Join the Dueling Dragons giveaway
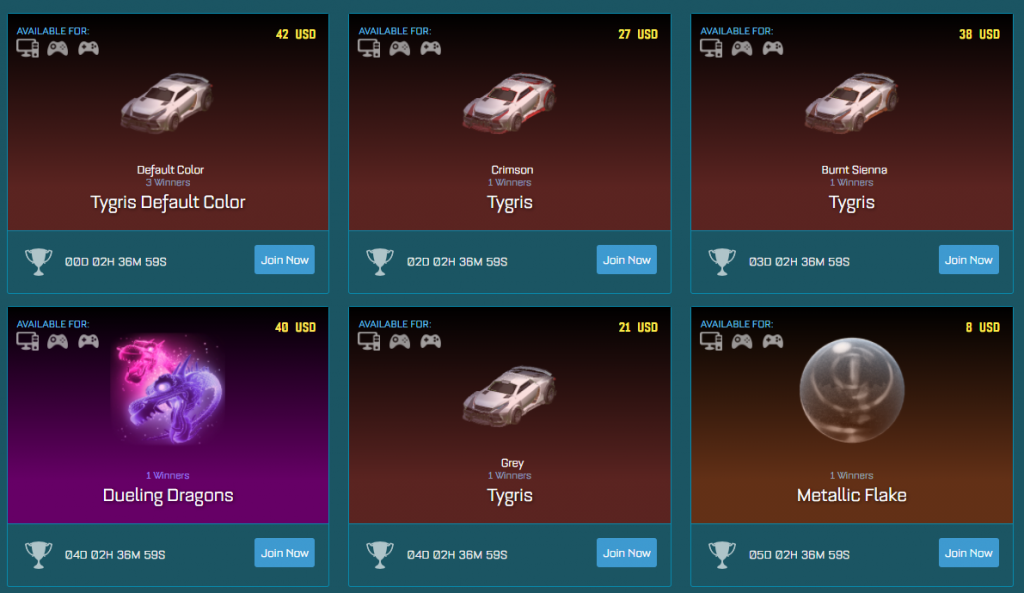 (x=285, y=553)
